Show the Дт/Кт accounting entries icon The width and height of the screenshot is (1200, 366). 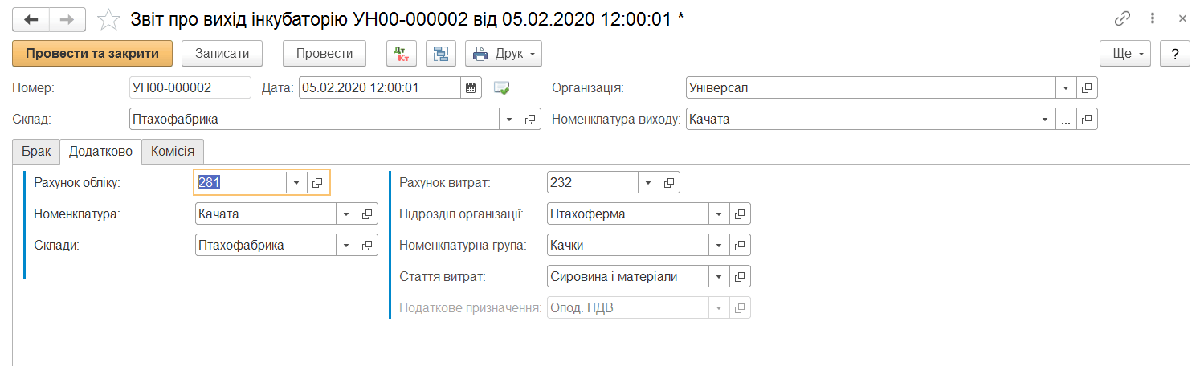(x=401, y=53)
